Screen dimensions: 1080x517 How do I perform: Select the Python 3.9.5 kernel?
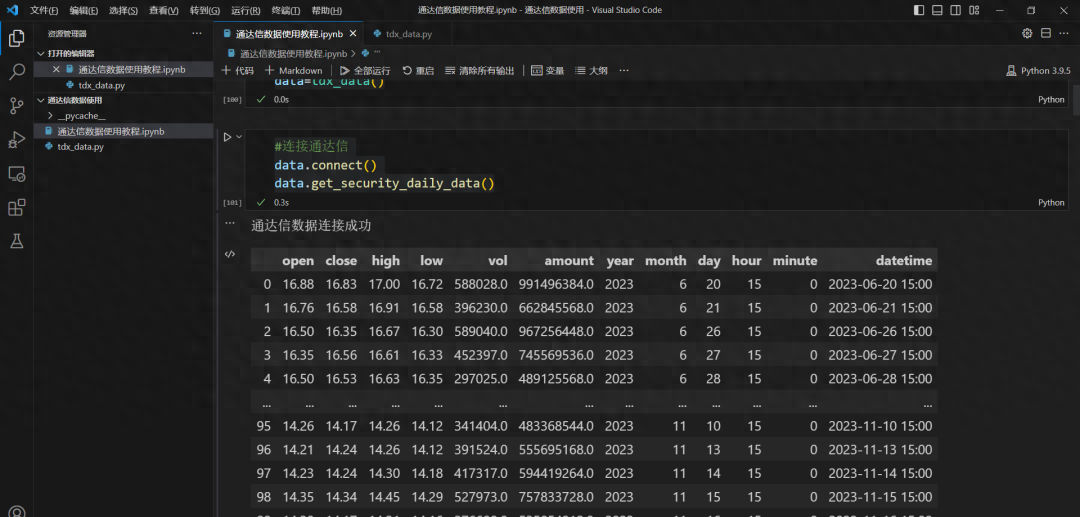pyautogui.click(x=1039, y=70)
